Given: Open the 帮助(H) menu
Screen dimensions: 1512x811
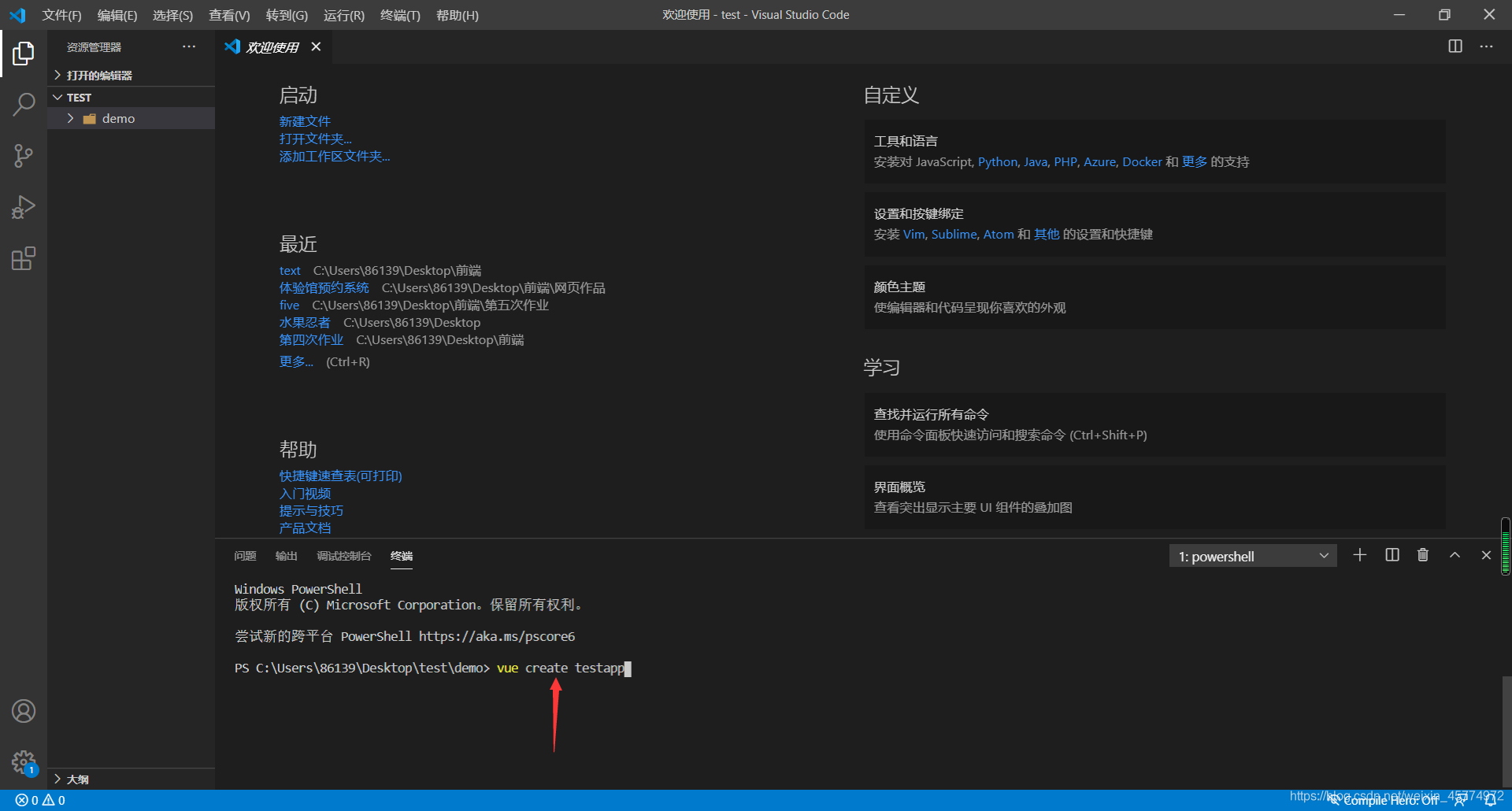Looking at the screenshot, I should pos(458,15).
